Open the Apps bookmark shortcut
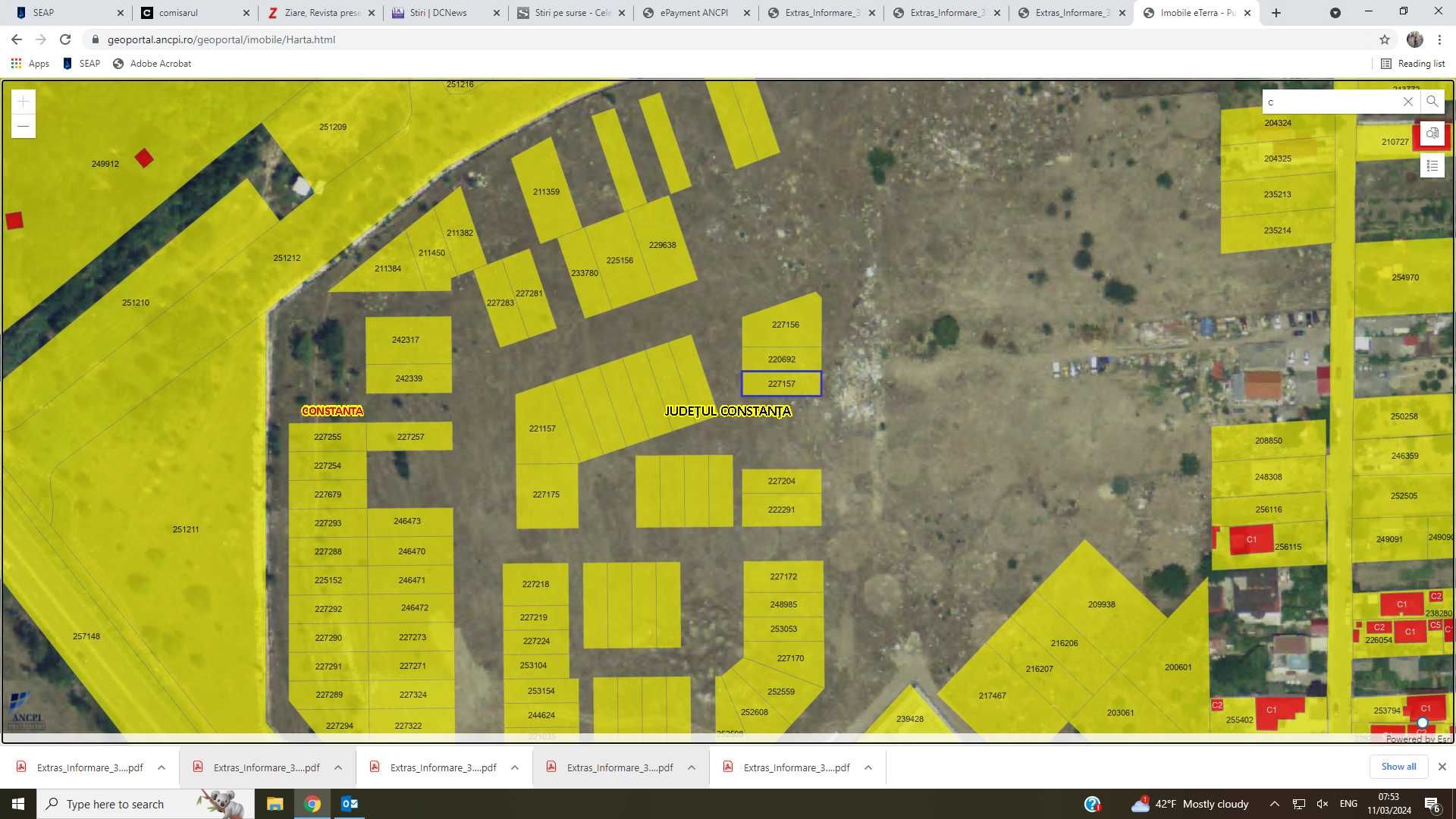 (x=30, y=64)
